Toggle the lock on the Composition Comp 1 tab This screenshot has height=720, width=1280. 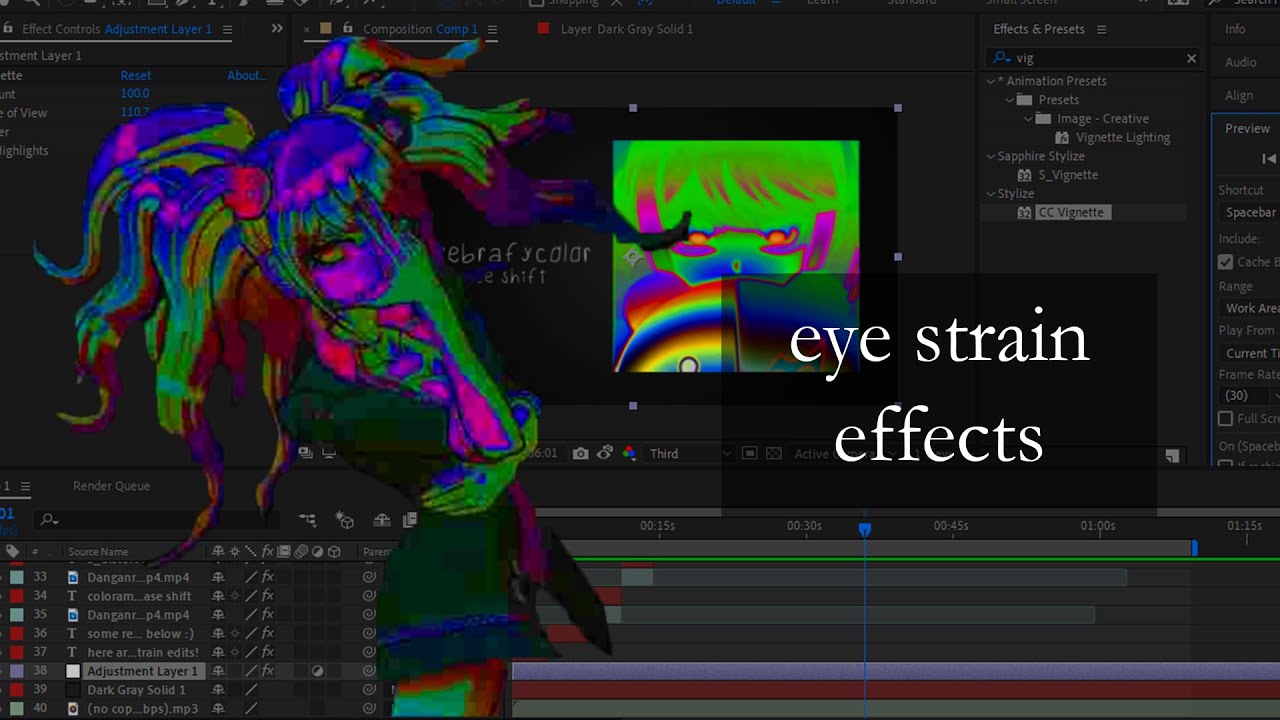coord(348,29)
